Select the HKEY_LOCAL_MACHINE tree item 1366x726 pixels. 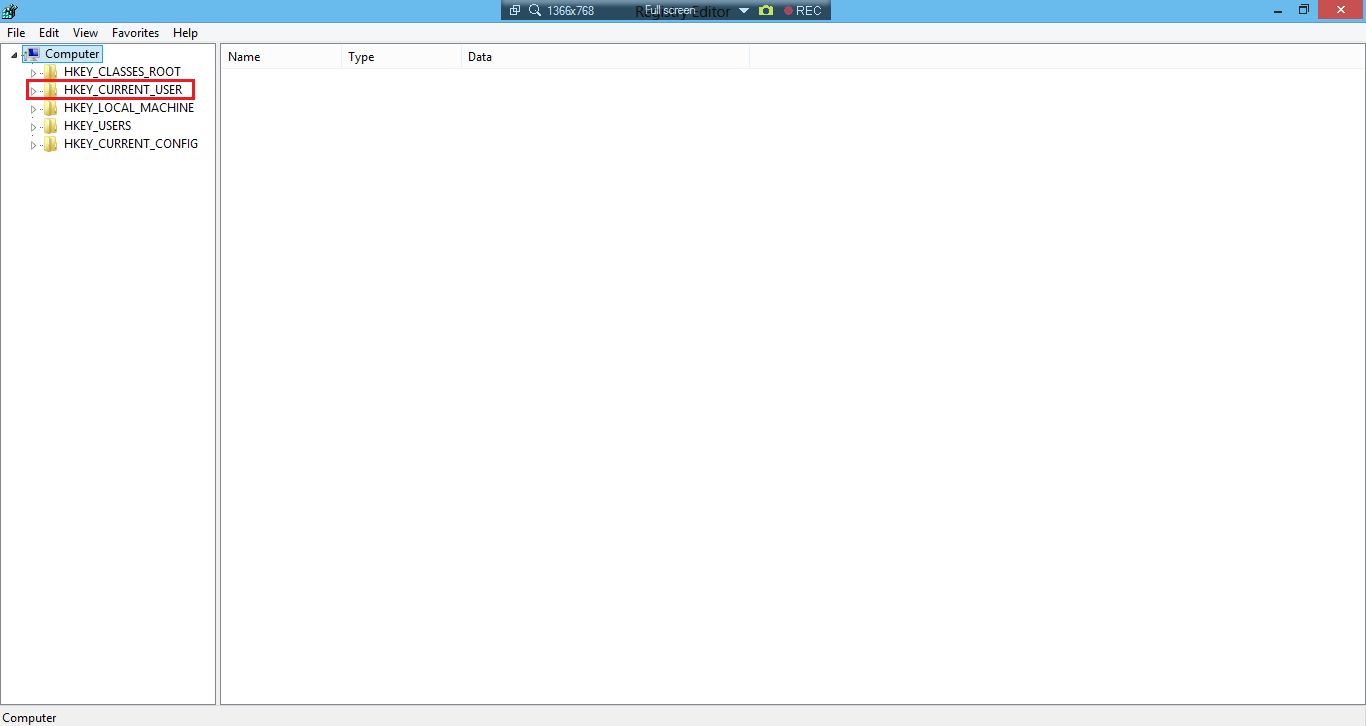[129, 108]
